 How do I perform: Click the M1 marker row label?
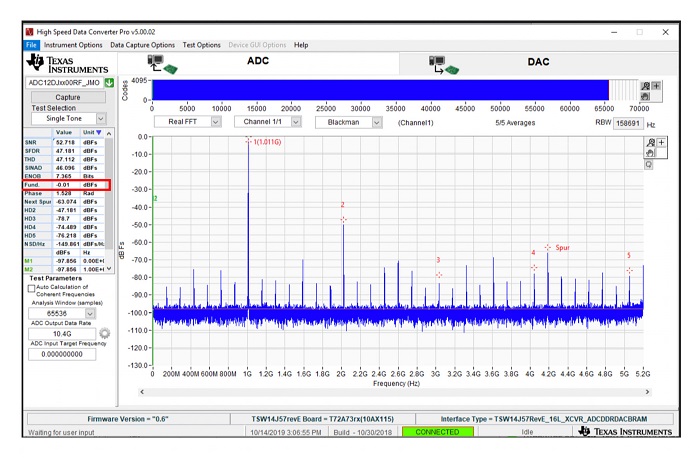tap(29, 261)
